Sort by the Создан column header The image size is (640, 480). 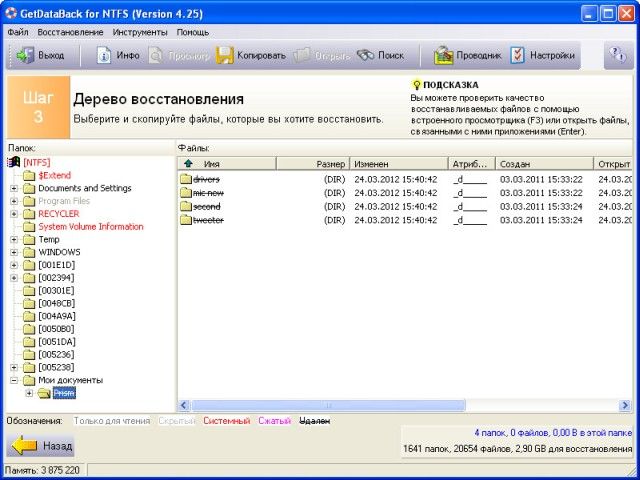(544, 164)
